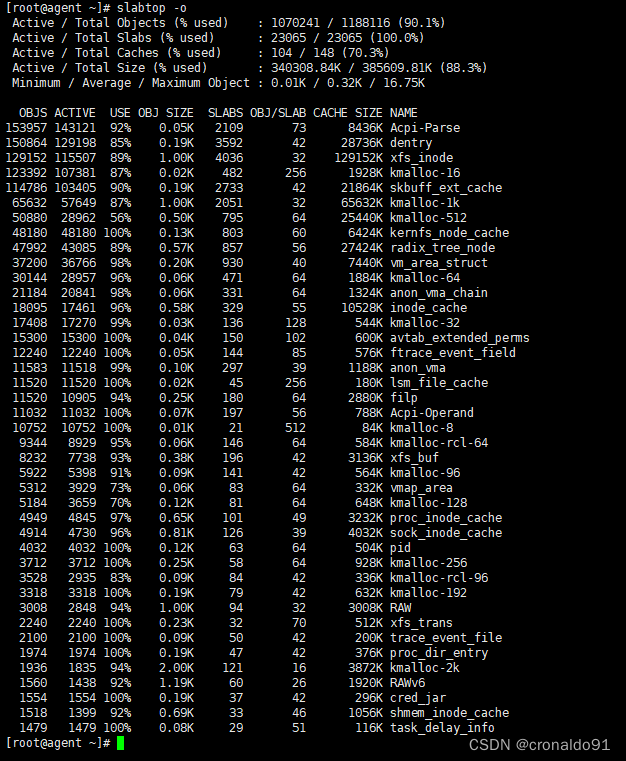
Task: Click the 512 OBJ/SLAB value for kmalloc-8
Action: [296, 429]
